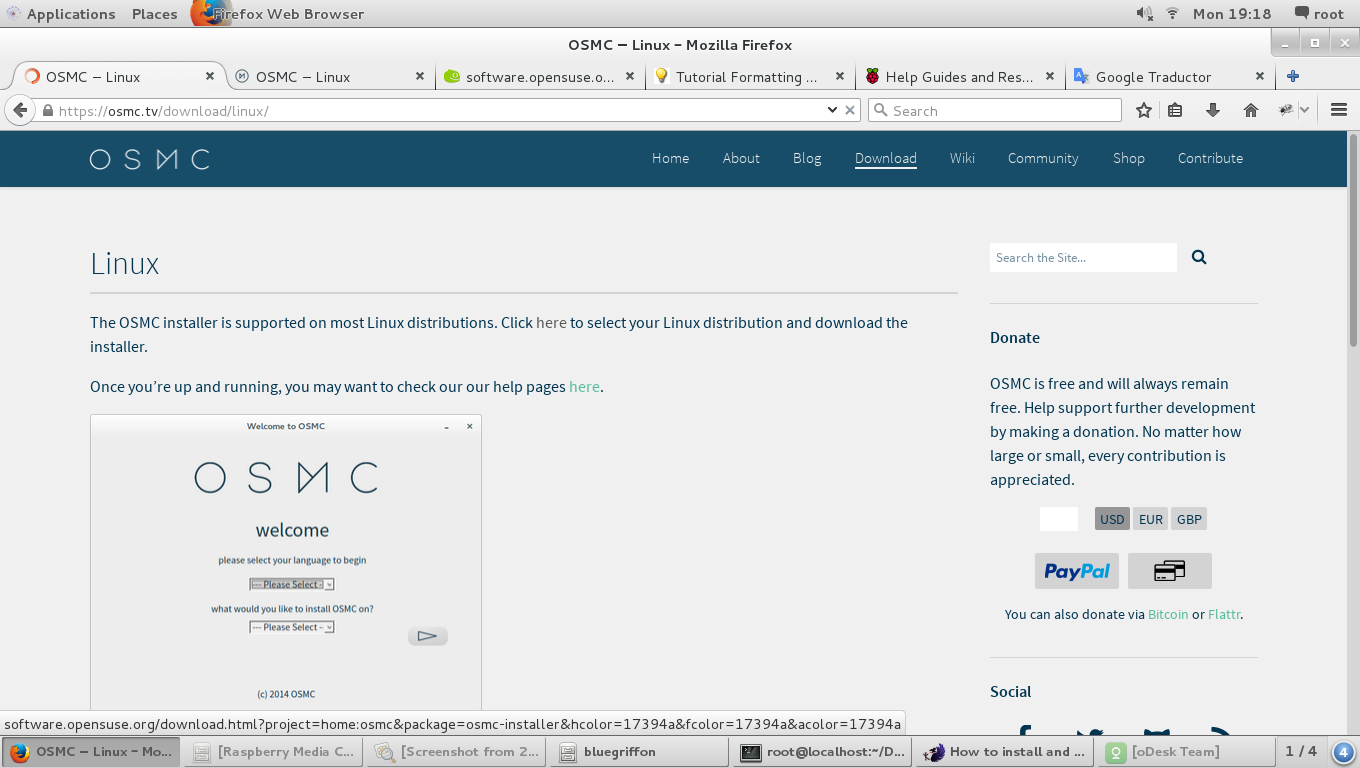Open the Home nav item
The width and height of the screenshot is (1360, 768).
tap(670, 158)
